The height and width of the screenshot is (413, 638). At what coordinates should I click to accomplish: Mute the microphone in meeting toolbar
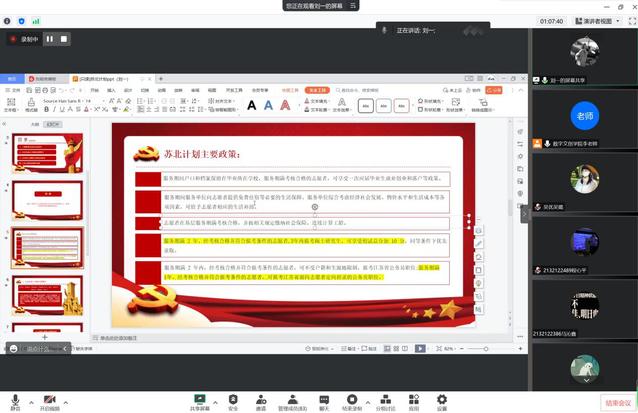(15, 399)
